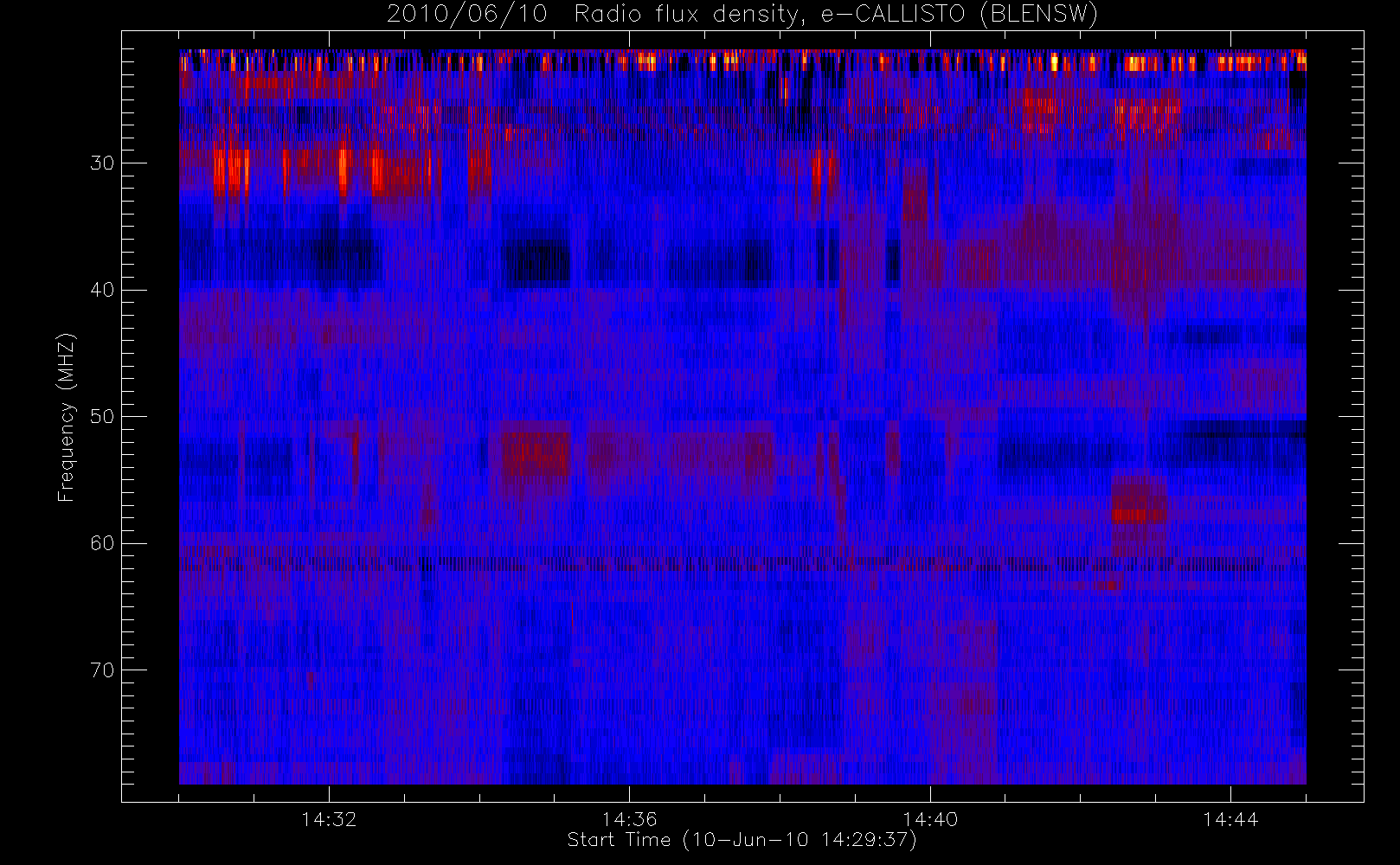The height and width of the screenshot is (865, 1400).
Task: Click the 14:40 time tick label
Action: click(929, 819)
